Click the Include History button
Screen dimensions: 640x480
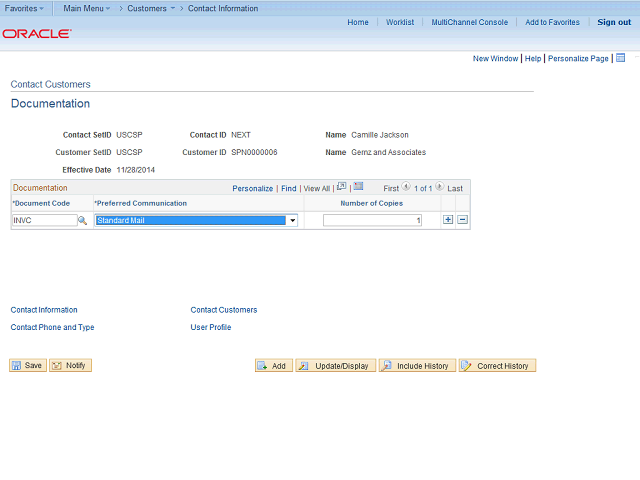click(417, 366)
